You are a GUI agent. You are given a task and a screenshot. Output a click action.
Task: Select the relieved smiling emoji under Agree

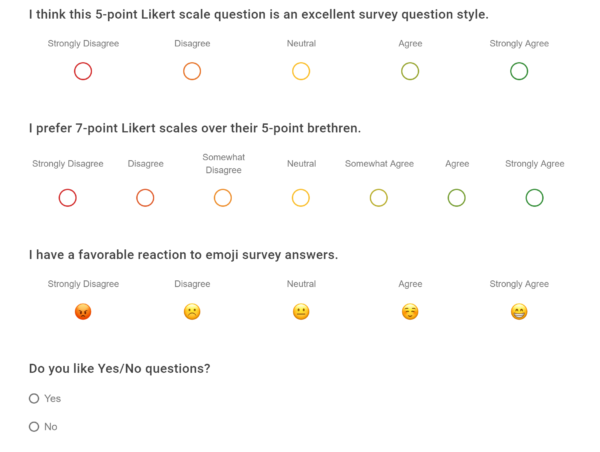coord(410,312)
